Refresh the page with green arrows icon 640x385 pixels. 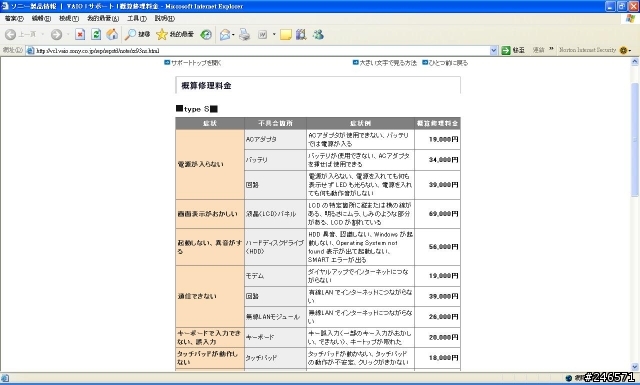point(96,35)
